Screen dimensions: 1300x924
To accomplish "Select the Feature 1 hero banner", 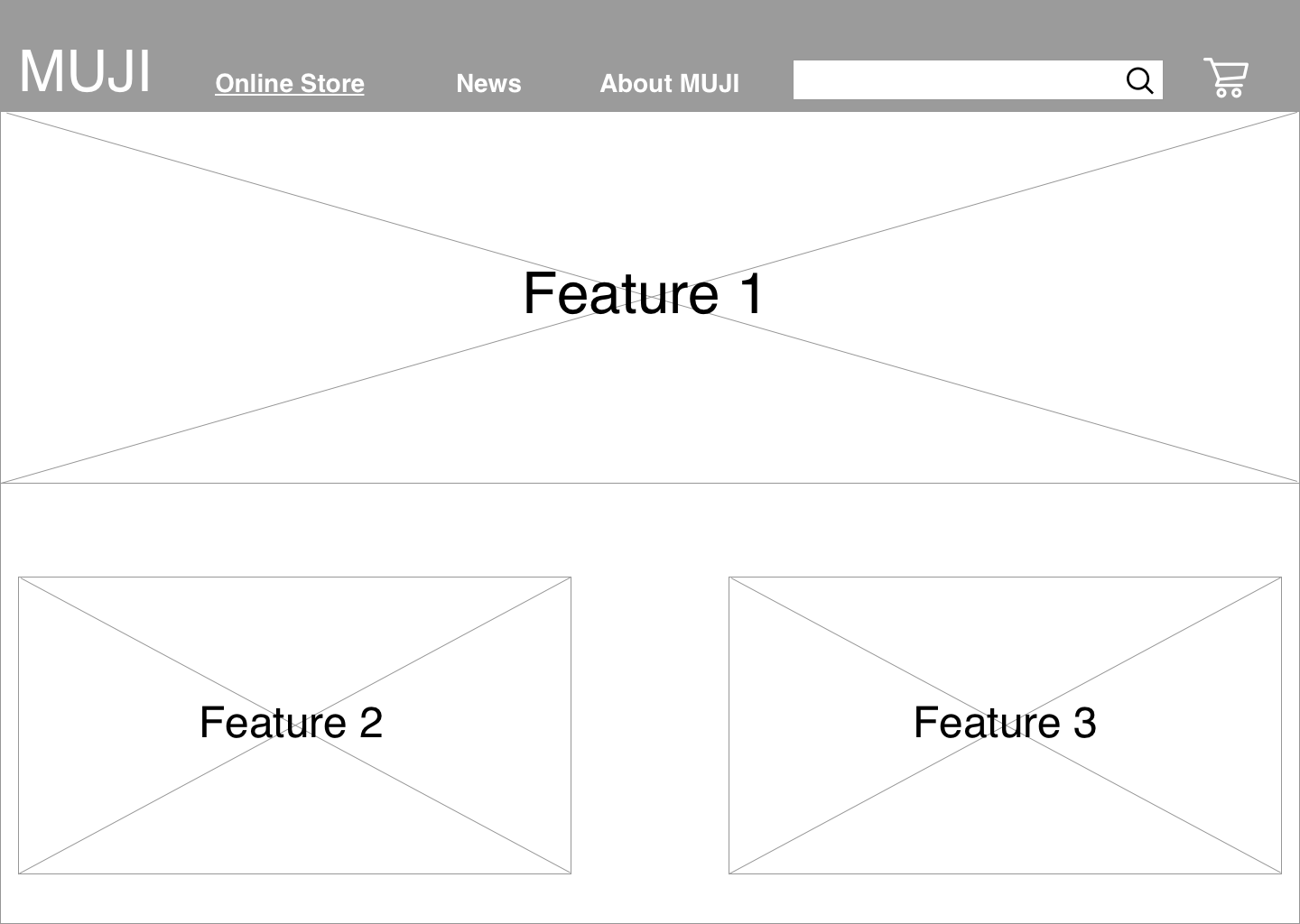I will [x=650, y=298].
